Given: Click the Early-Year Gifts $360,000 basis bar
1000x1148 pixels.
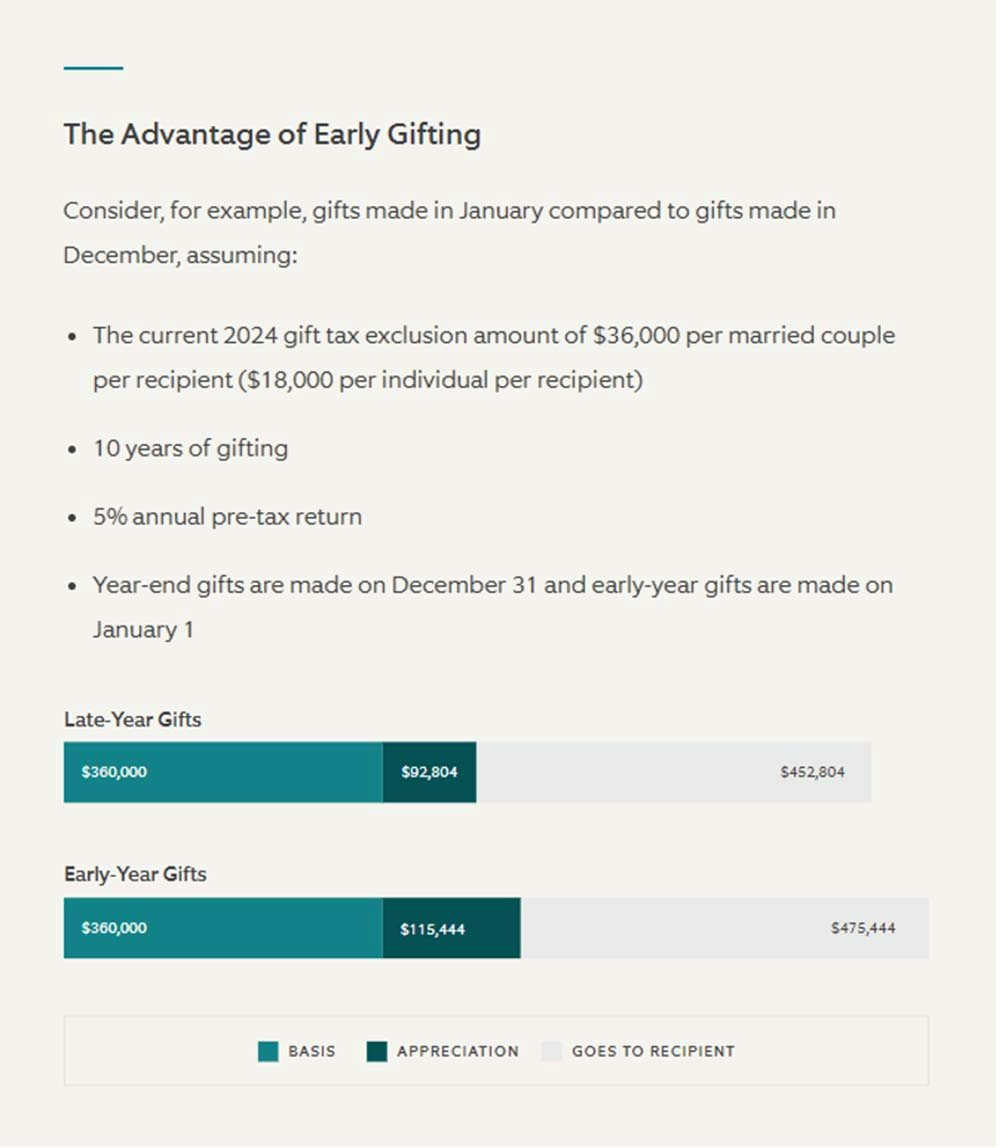Looking at the screenshot, I should click(x=222, y=928).
